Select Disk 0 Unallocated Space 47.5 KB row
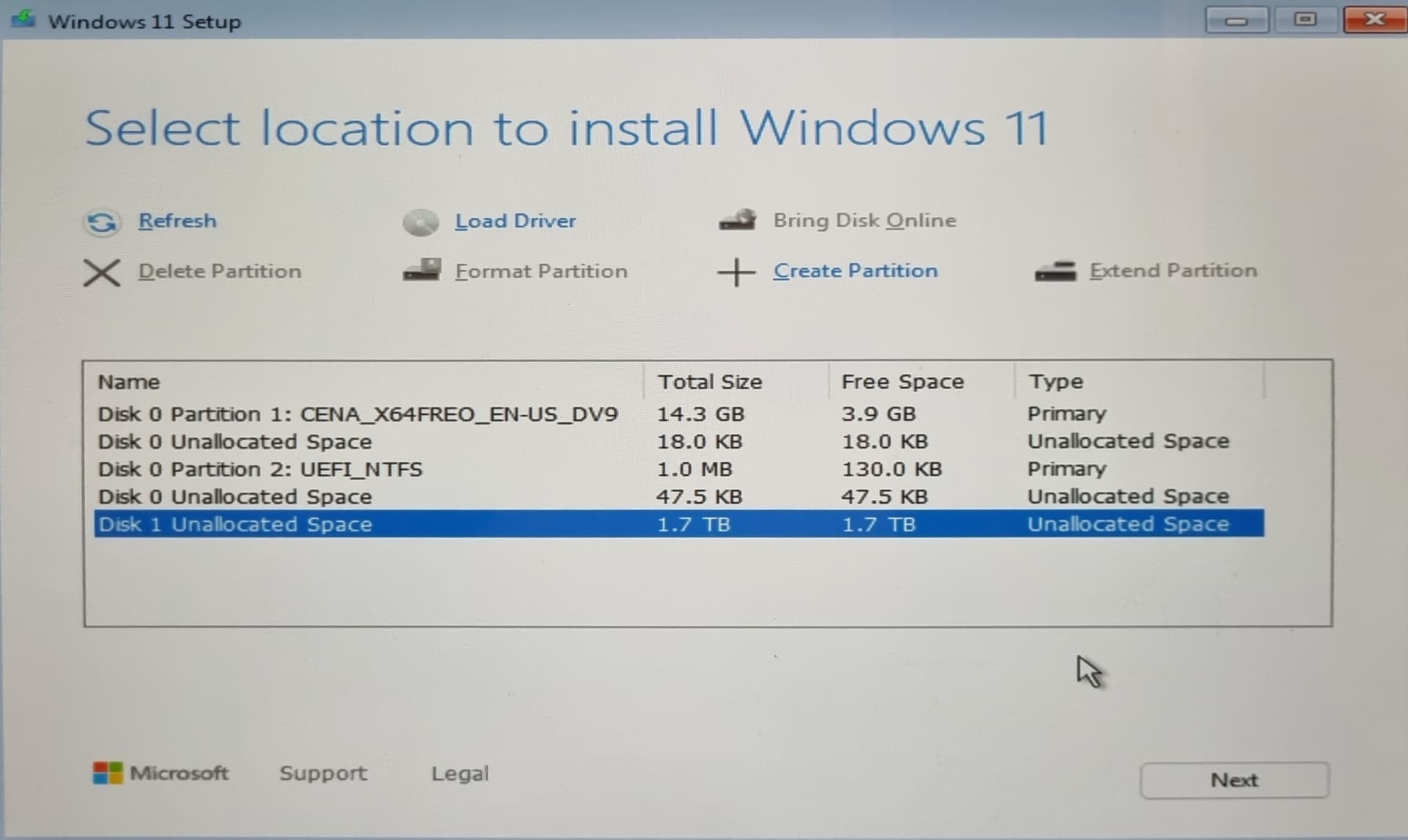This screenshot has height=840, width=1408. click(679, 496)
